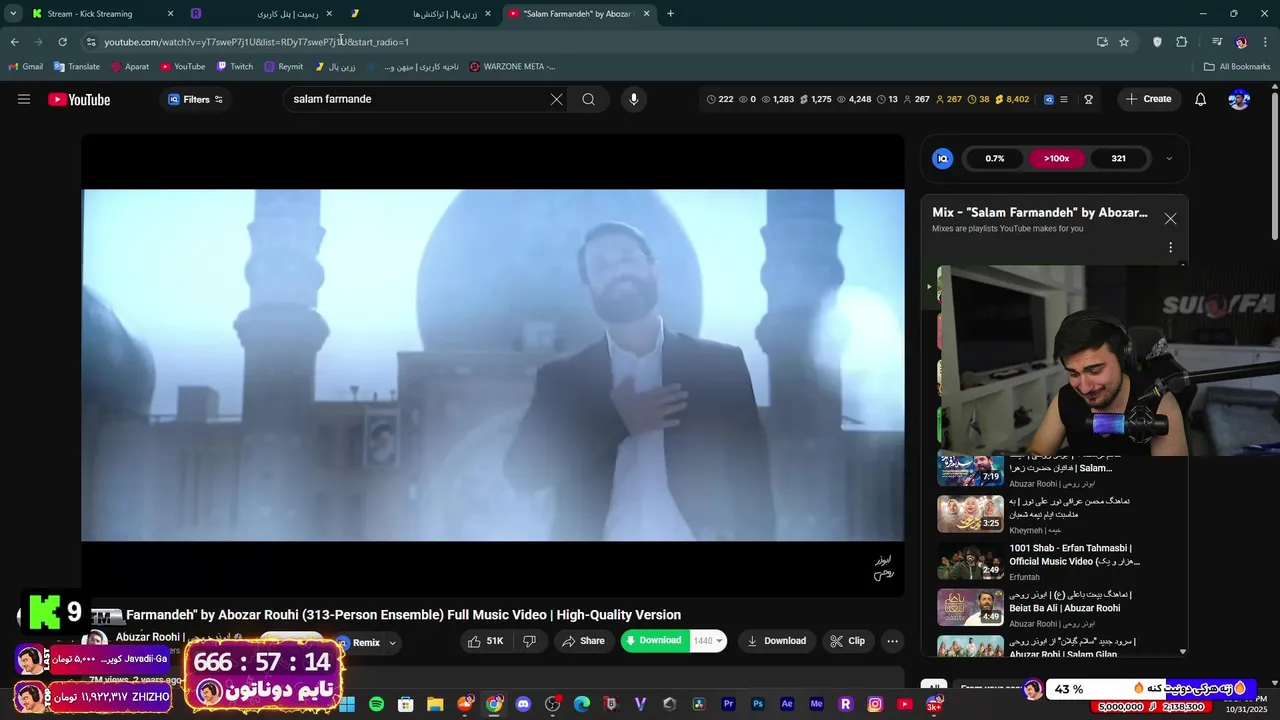Open Aparat bookmark
The height and width of the screenshot is (720, 1280).
pyautogui.click(x=130, y=67)
